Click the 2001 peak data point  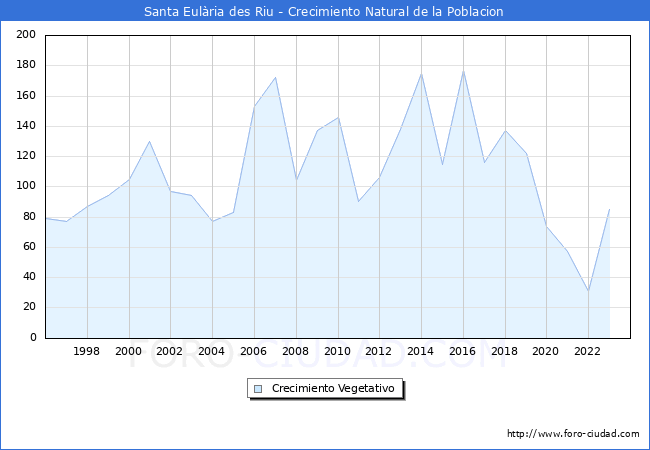click(x=150, y=141)
